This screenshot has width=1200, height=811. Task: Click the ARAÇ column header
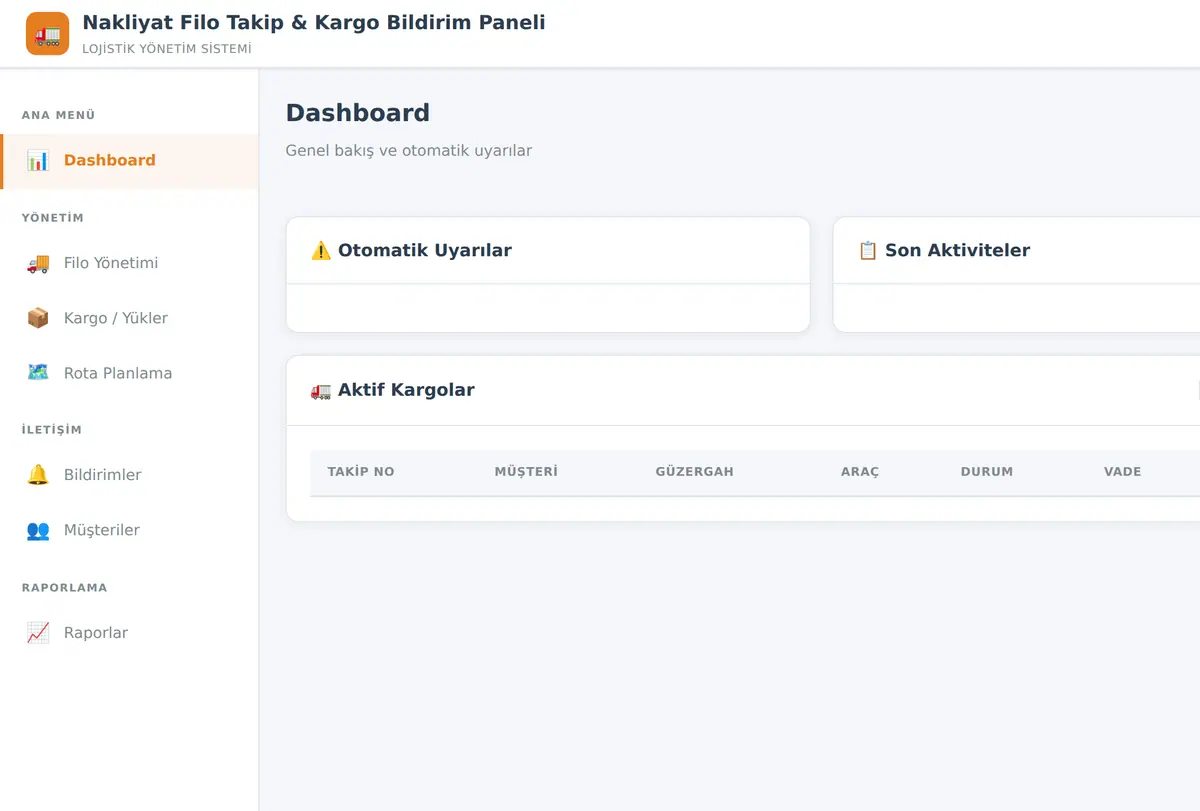point(860,472)
